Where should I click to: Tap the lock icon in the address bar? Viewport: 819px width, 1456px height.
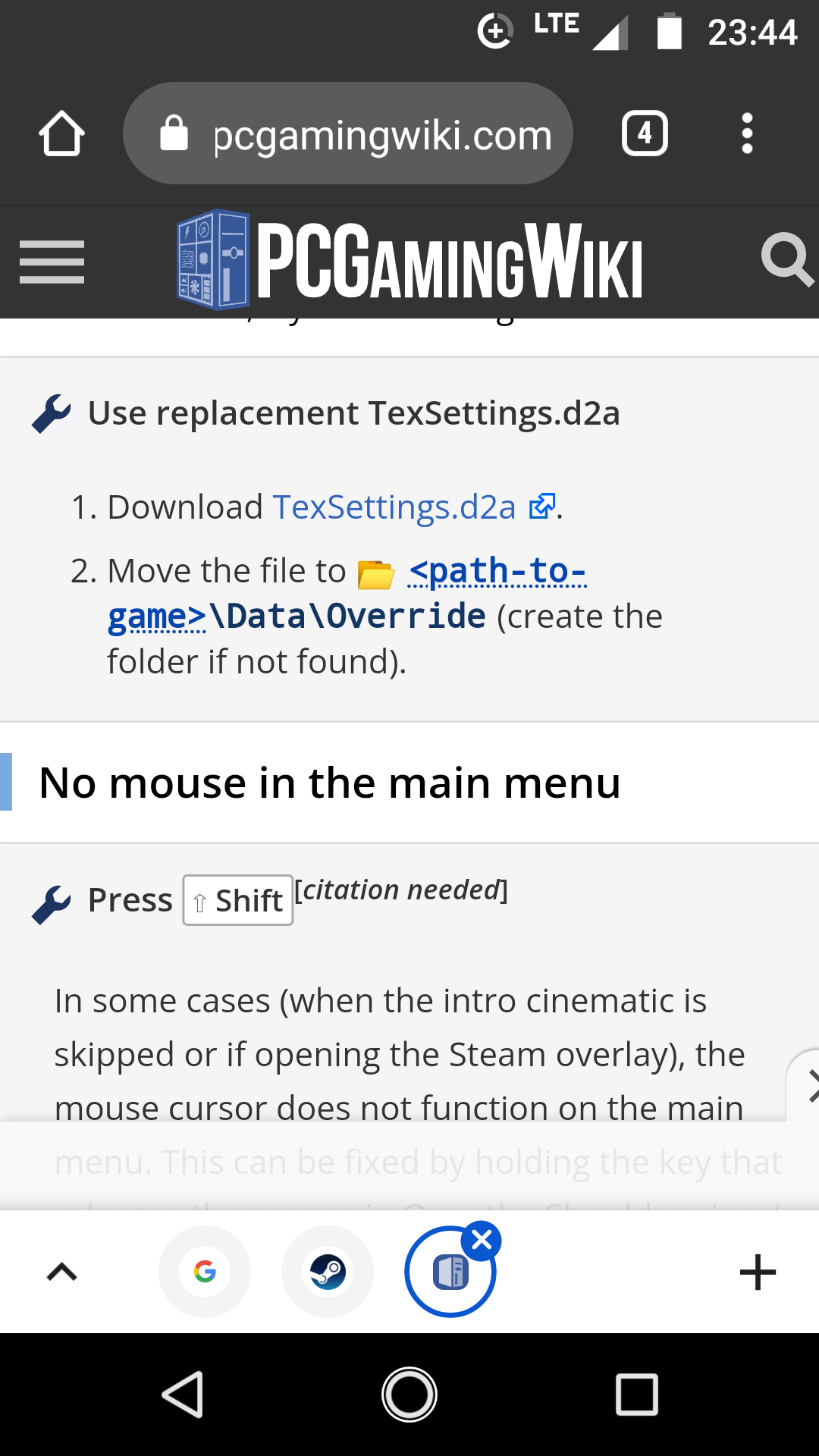point(174,133)
